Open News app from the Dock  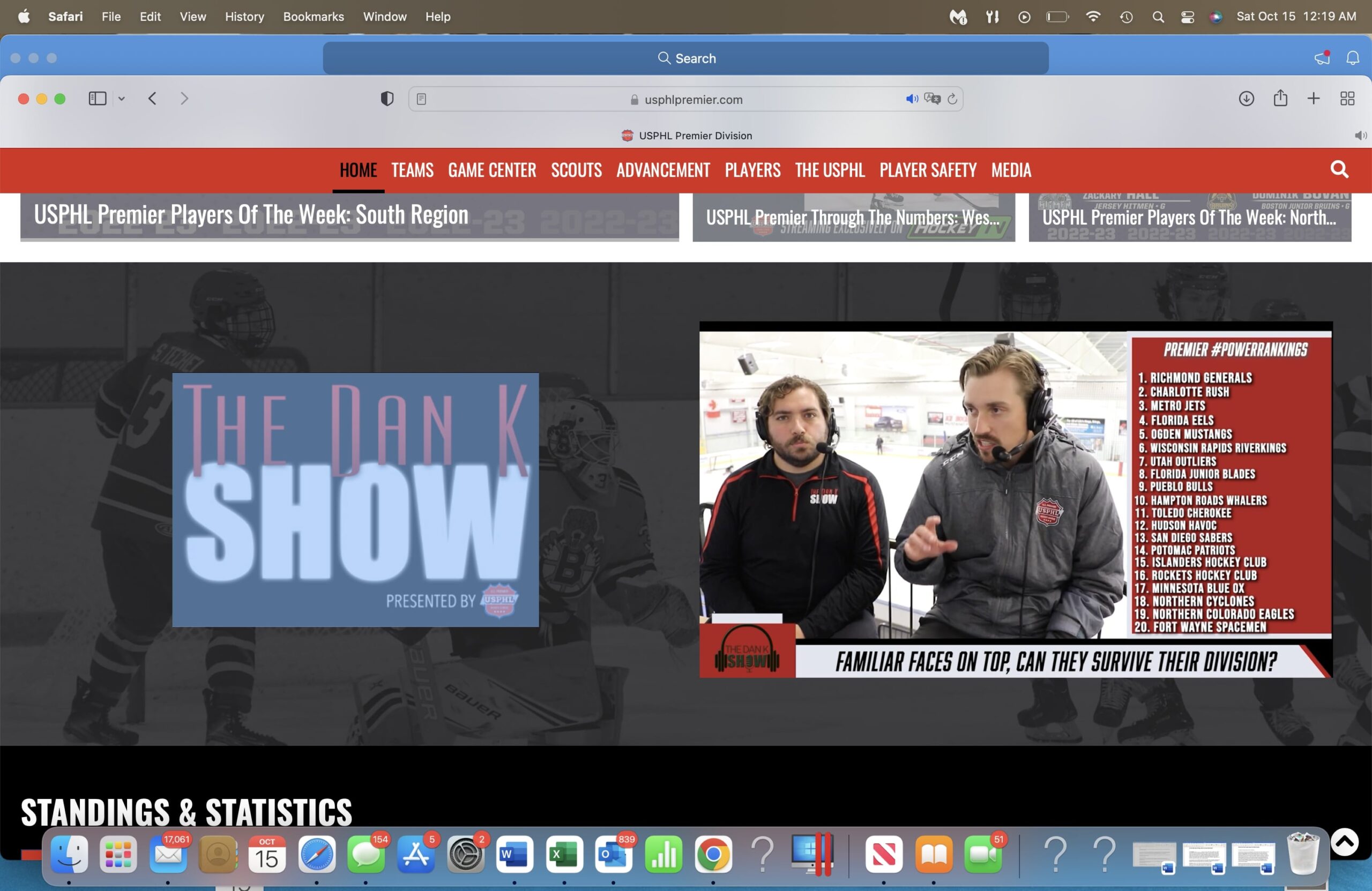[x=884, y=854]
